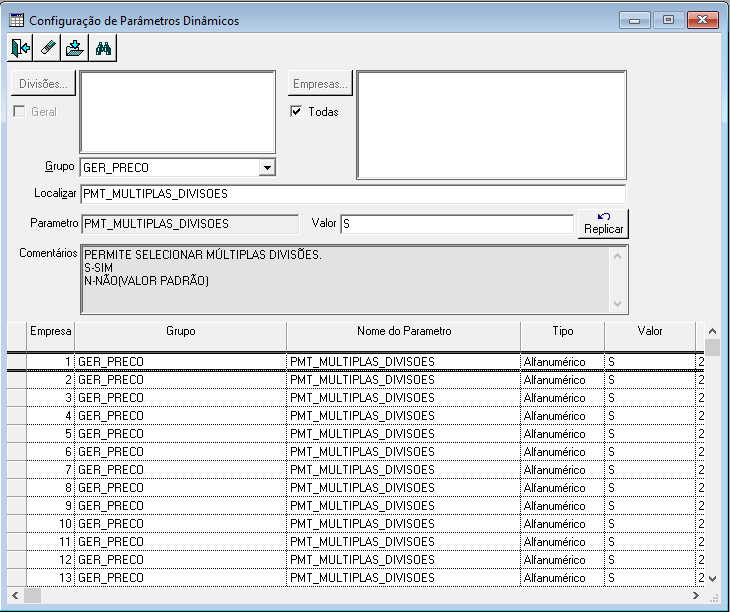Viewport: 730px width, 612px height.
Task: Select PMT_MULTIPLAS_DIVISOES cell in Empresa 3 row
Action: (x=404, y=398)
